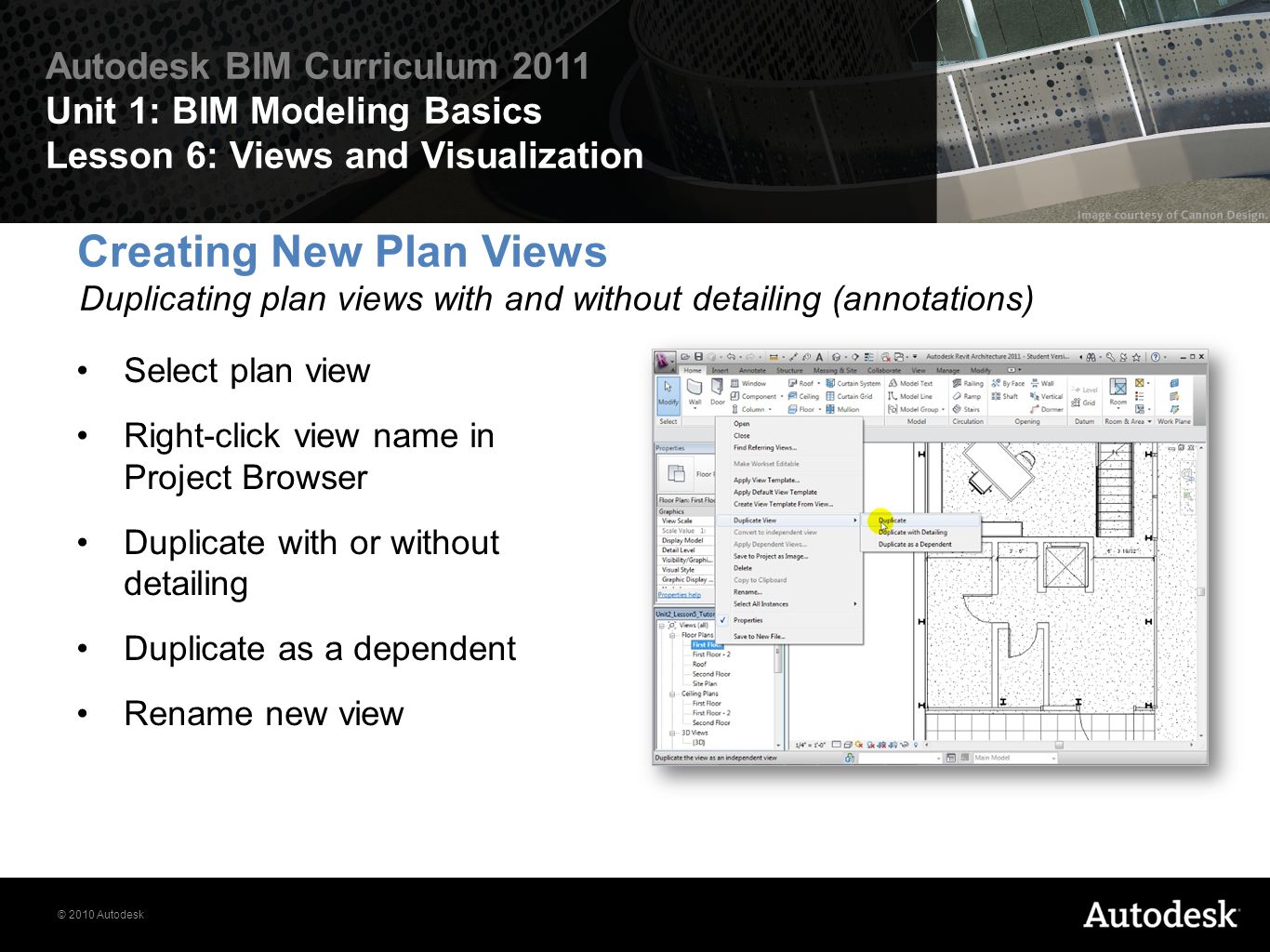Collapse the Views (all) tree node
The height and width of the screenshot is (952, 1270).
point(662,626)
